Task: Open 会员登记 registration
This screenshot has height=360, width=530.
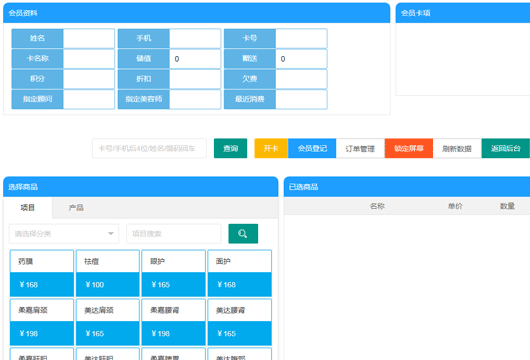Action: point(312,148)
